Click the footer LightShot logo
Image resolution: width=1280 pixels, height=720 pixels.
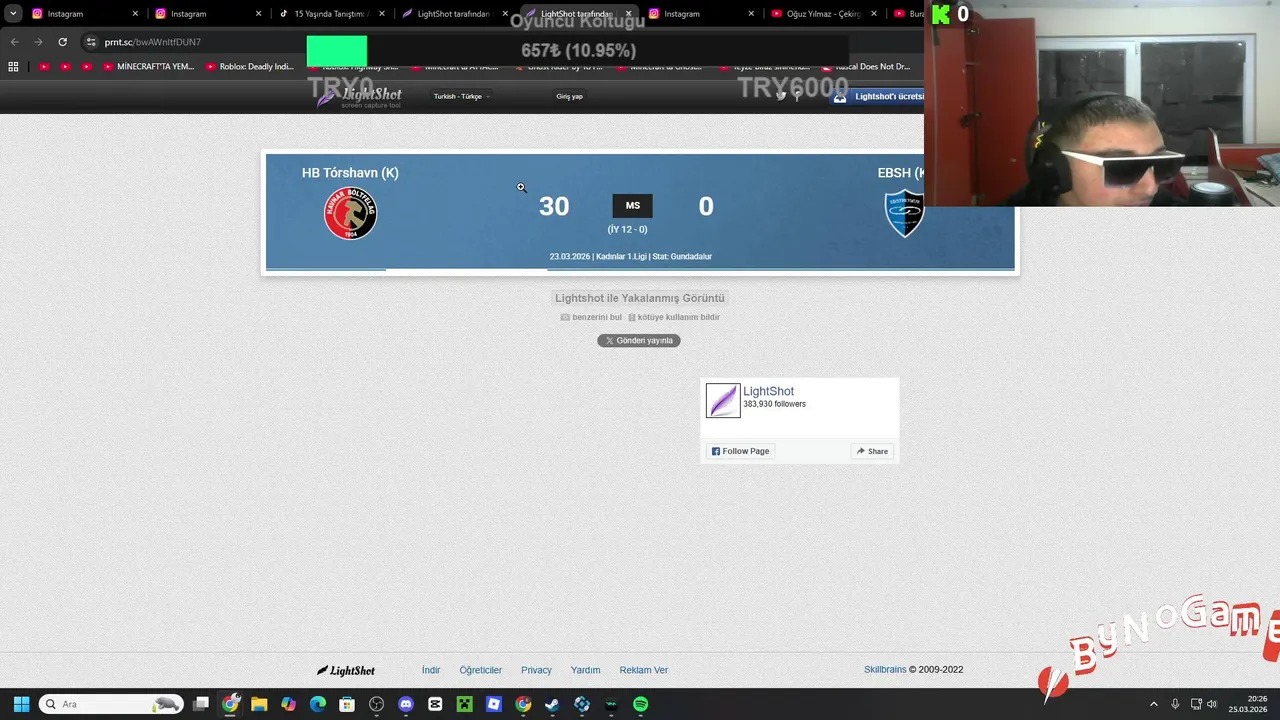tap(346, 670)
